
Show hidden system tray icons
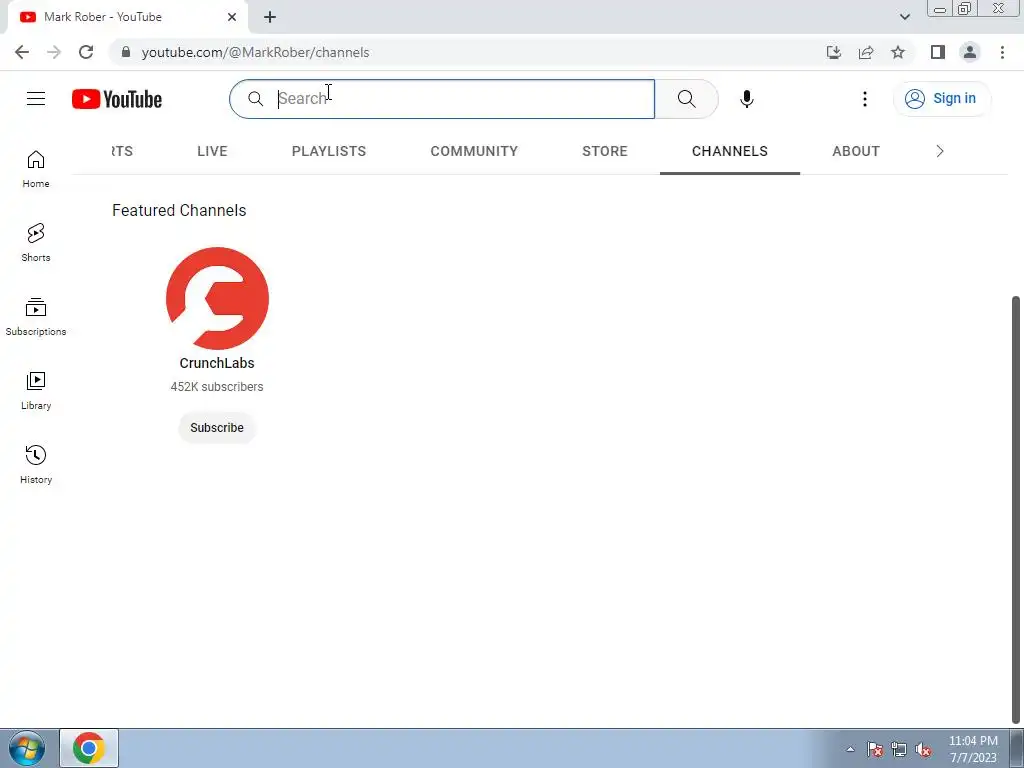[850, 749]
